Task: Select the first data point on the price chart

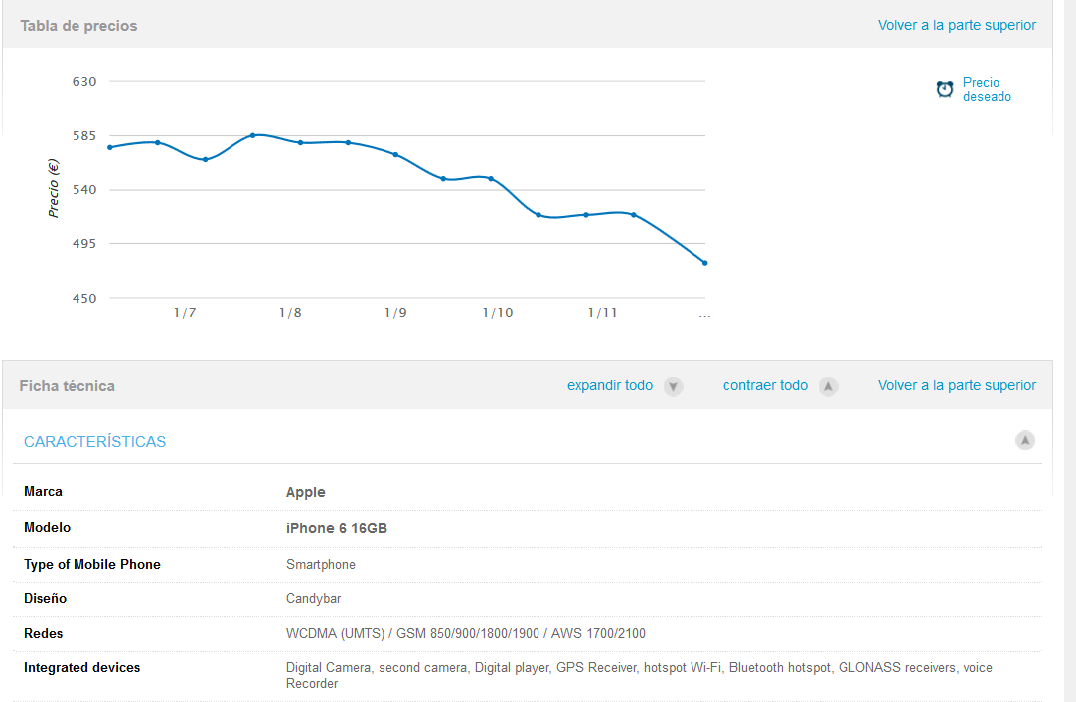Action: [110, 147]
